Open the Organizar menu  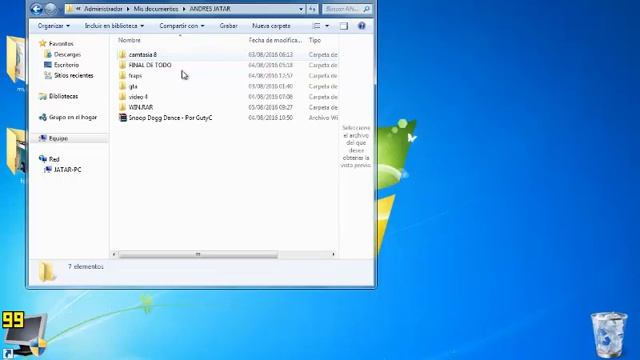[53, 26]
